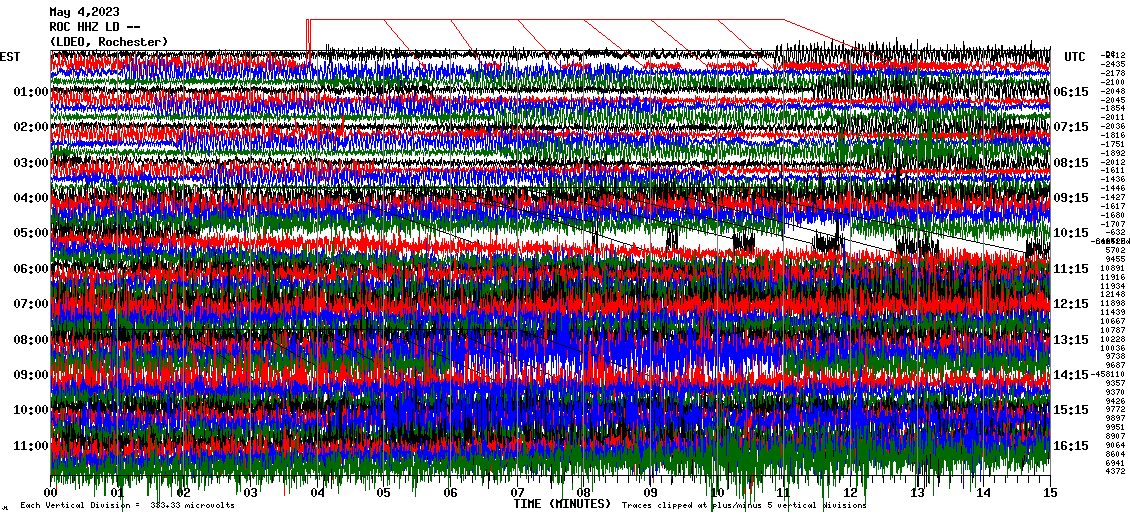Screen dimensions: 1130x519
Task: Select the 11:00 EST row label
Action: (x=31, y=445)
